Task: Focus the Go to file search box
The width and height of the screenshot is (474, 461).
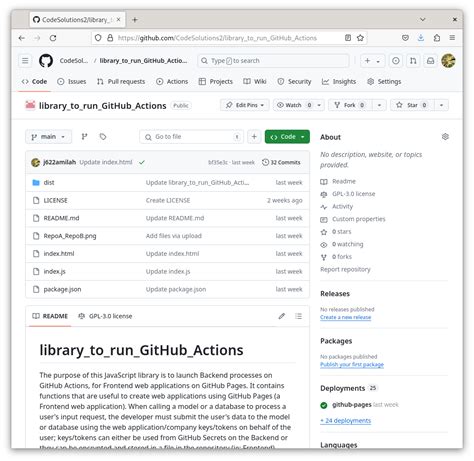Action: [192, 137]
